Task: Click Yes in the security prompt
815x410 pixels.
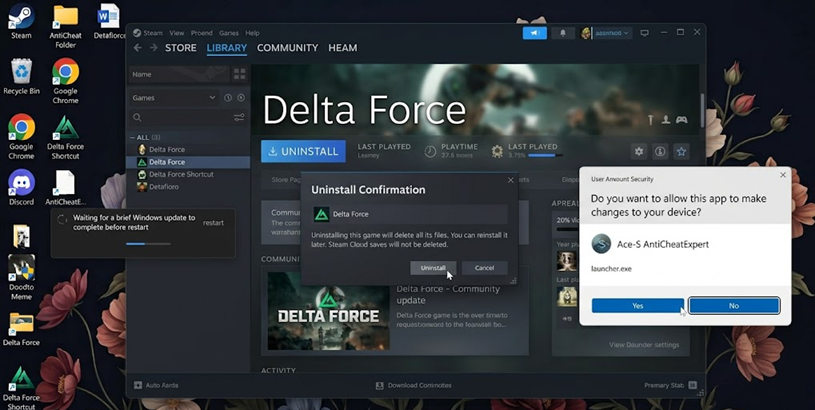Action: (x=638, y=306)
